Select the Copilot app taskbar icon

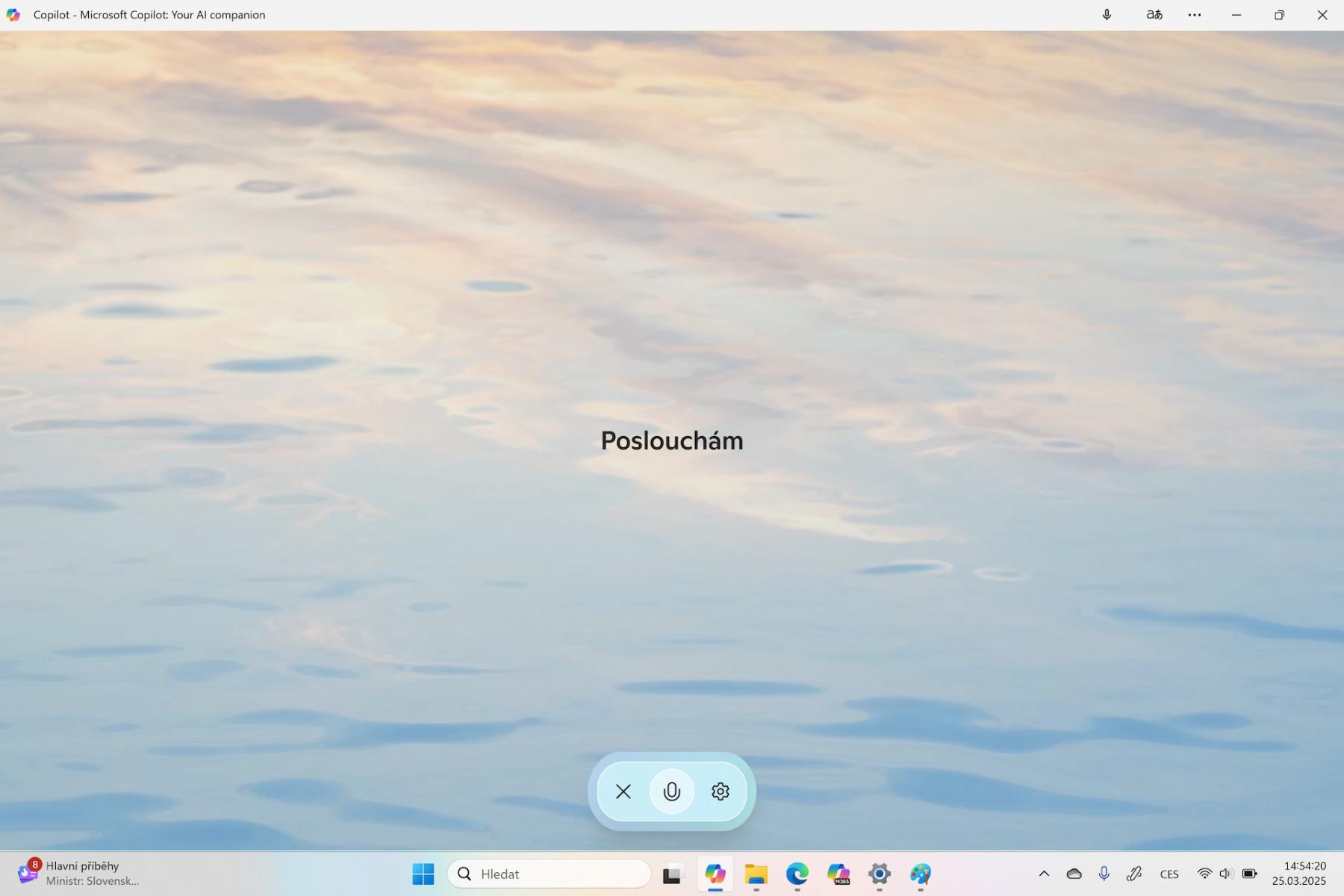(715, 874)
